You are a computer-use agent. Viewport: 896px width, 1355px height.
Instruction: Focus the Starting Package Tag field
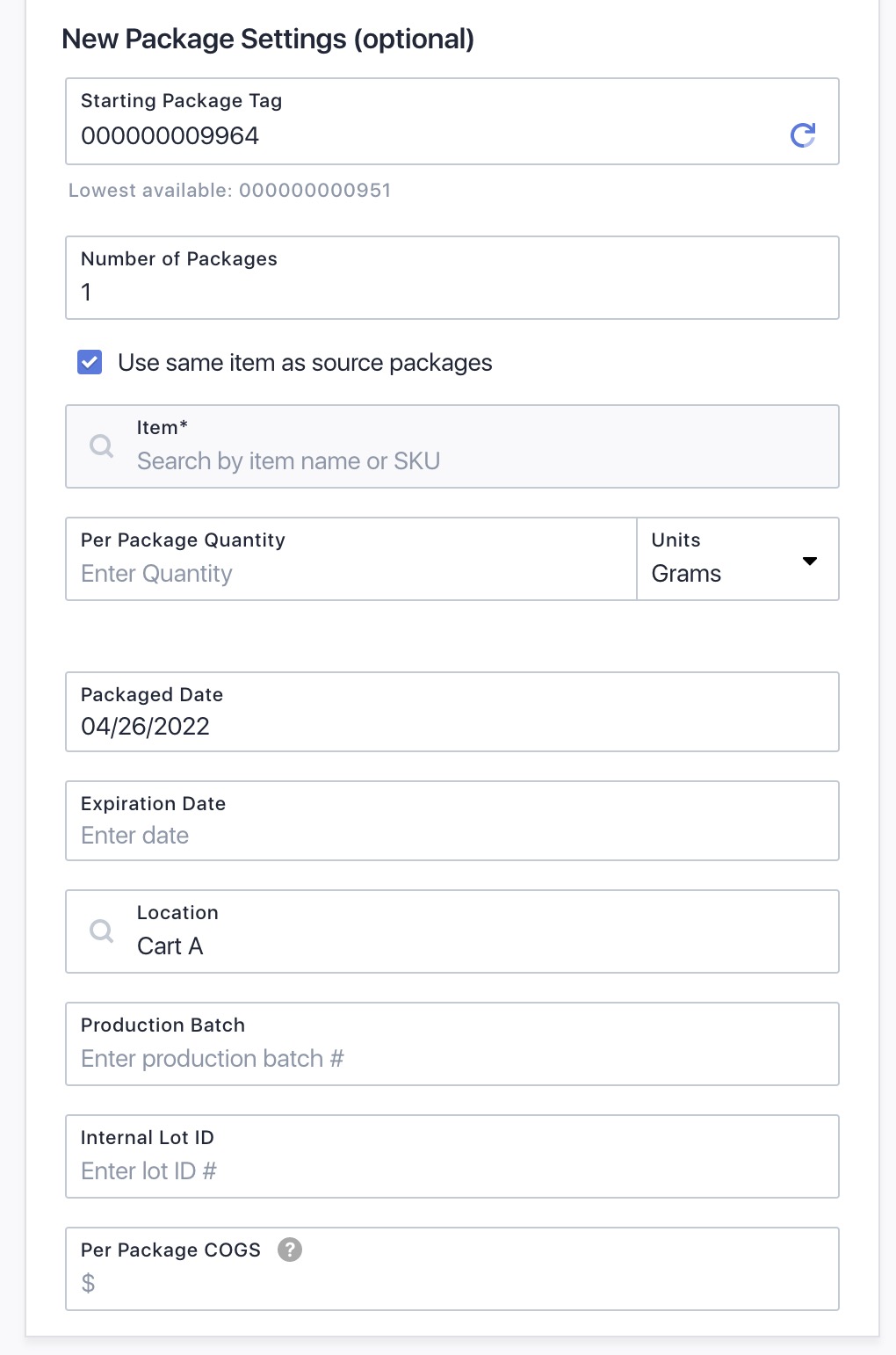tap(452, 121)
